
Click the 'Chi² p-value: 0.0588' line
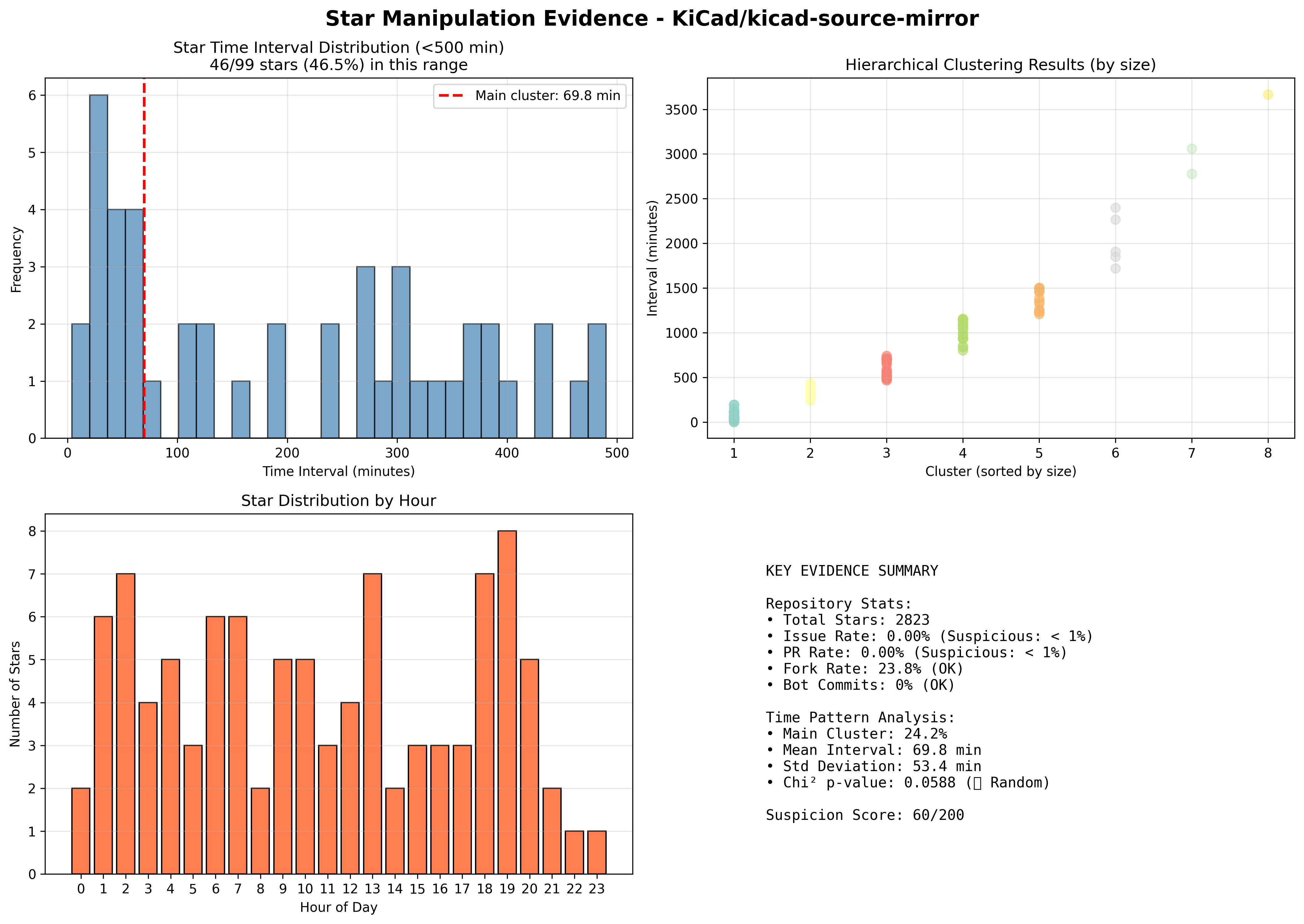pos(908,782)
